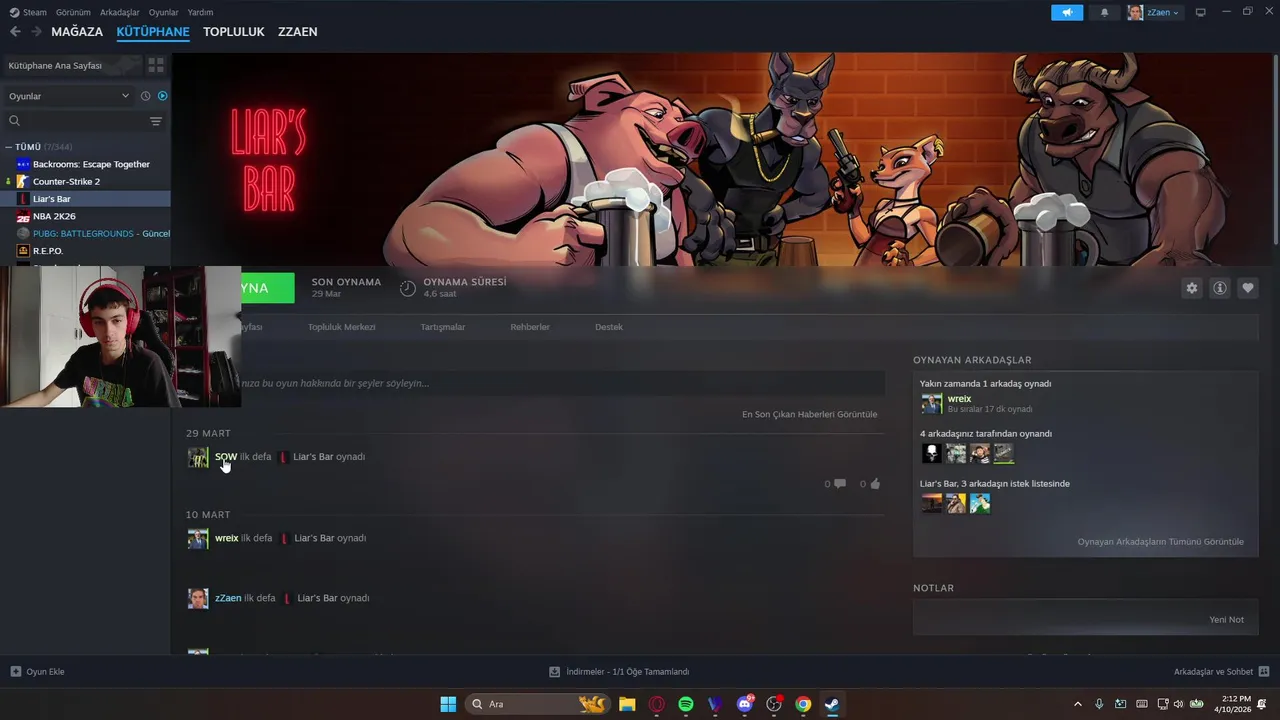
Task: Open the Destek tab
Action: [x=609, y=327]
